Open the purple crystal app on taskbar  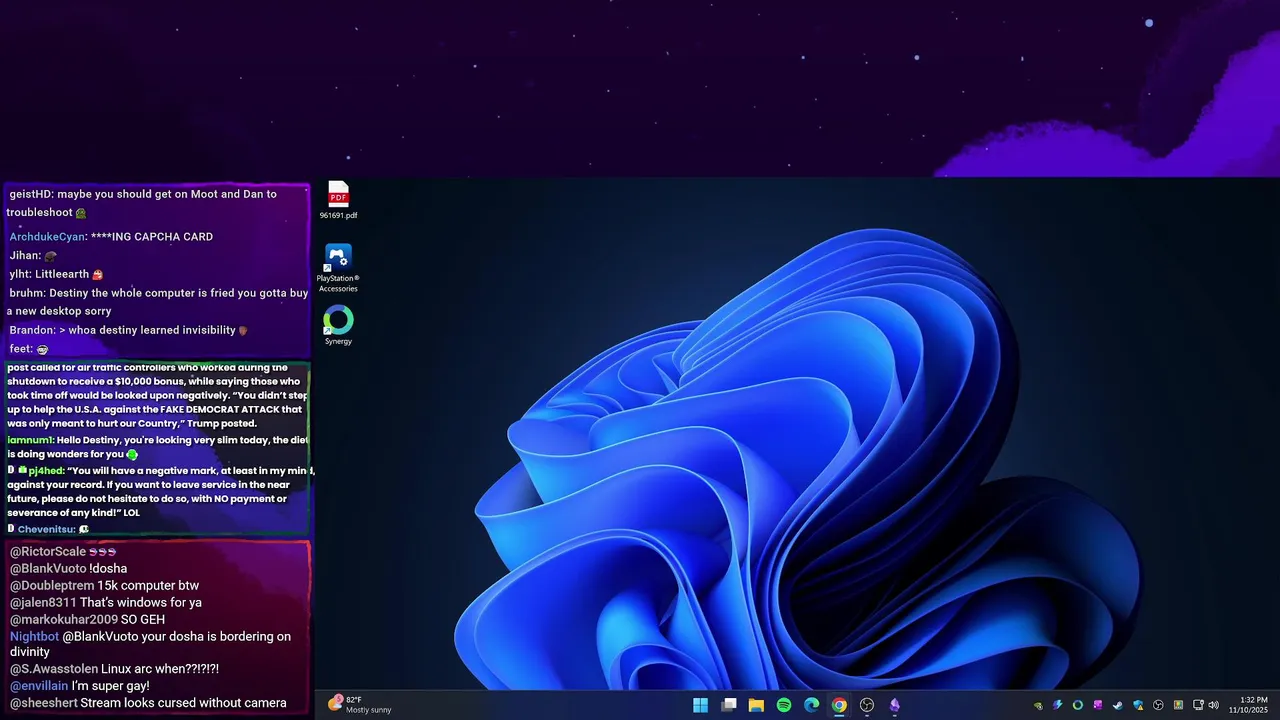point(895,705)
